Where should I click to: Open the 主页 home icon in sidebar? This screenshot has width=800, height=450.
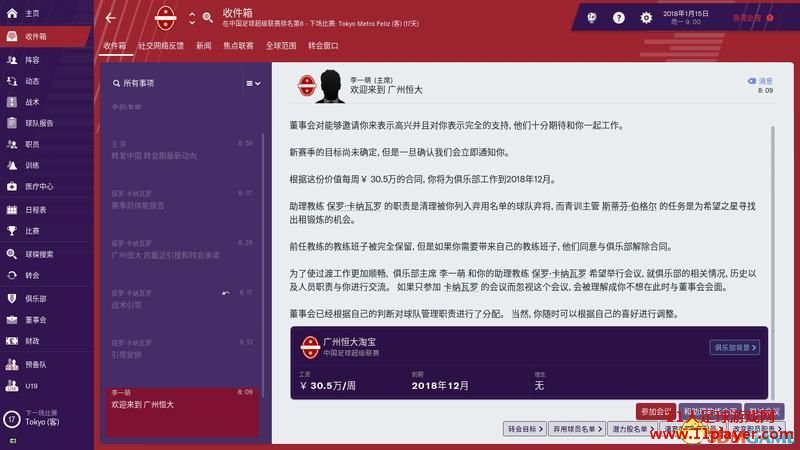point(12,13)
